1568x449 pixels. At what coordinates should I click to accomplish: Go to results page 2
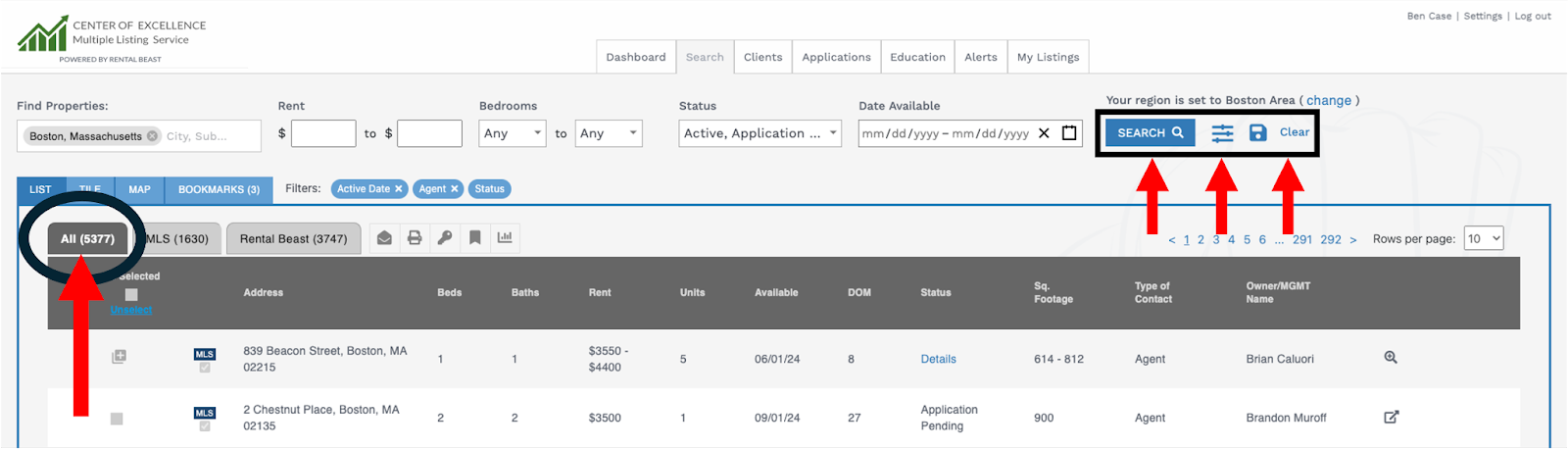pos(1200,239)
